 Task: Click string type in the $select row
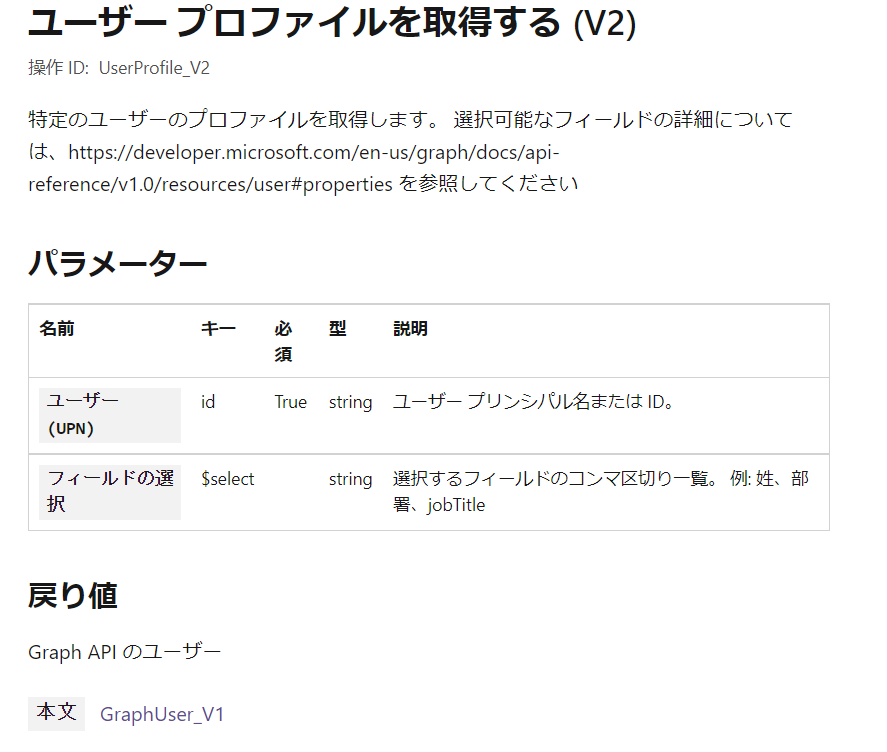tap(350, 479)
